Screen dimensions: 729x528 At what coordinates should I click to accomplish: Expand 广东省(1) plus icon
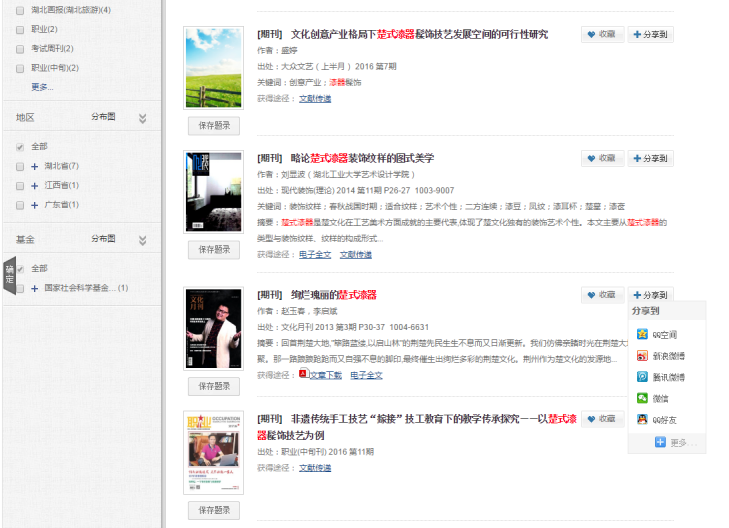[34, 205]
